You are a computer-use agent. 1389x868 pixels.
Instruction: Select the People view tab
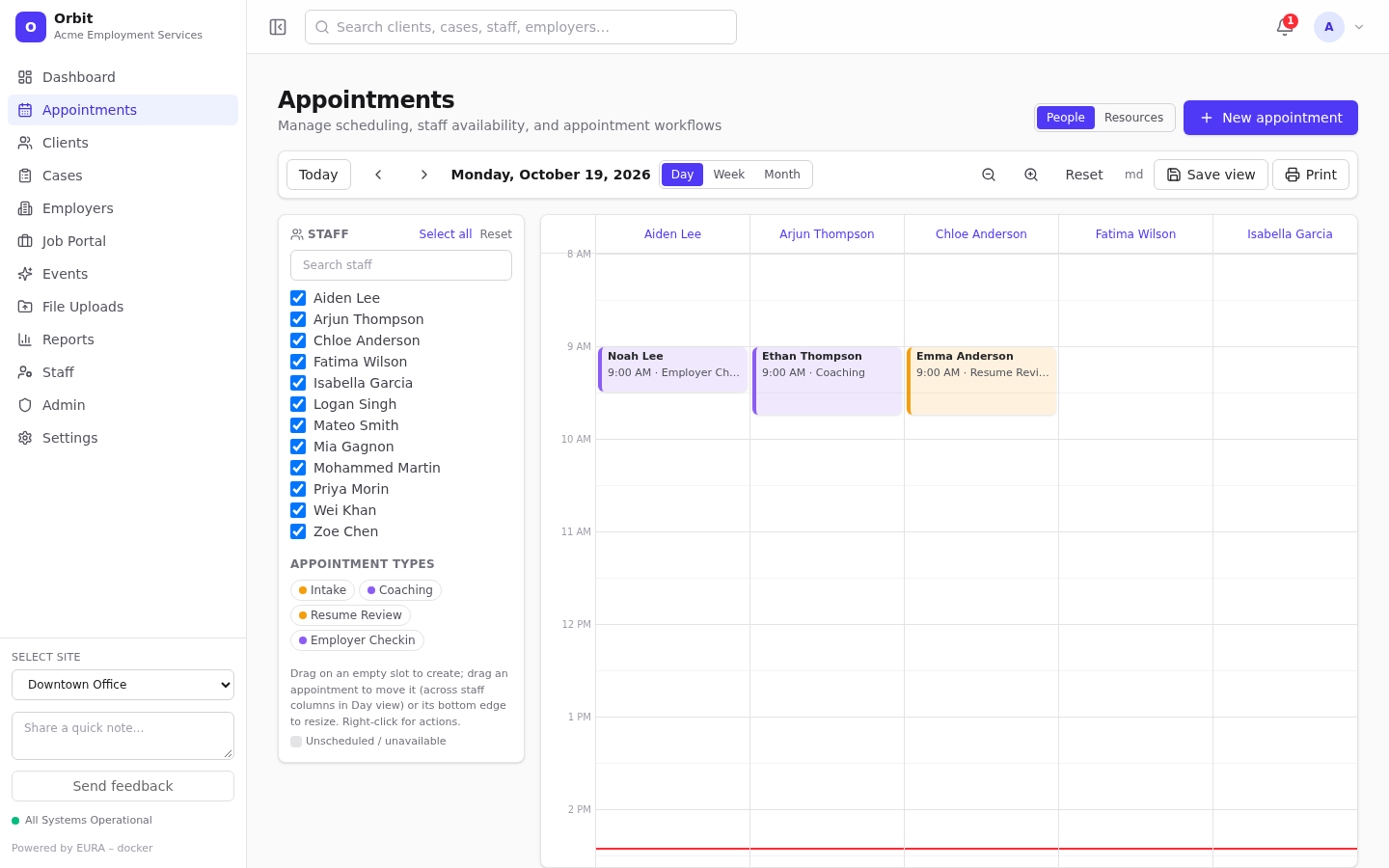click(1066, 118)
